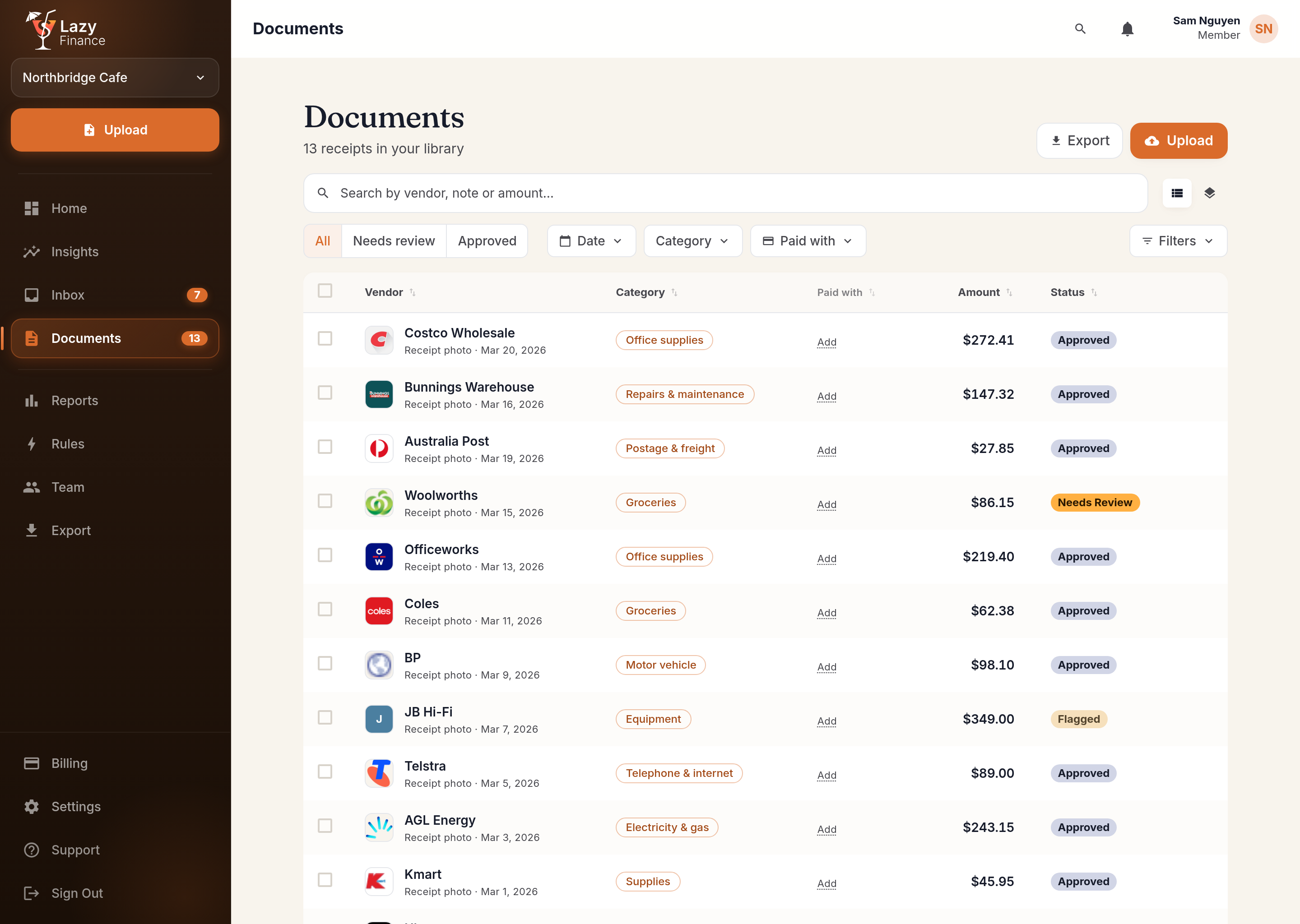Sign Out from sidebar
1300x924 pixels.
[x=115, y=893]
